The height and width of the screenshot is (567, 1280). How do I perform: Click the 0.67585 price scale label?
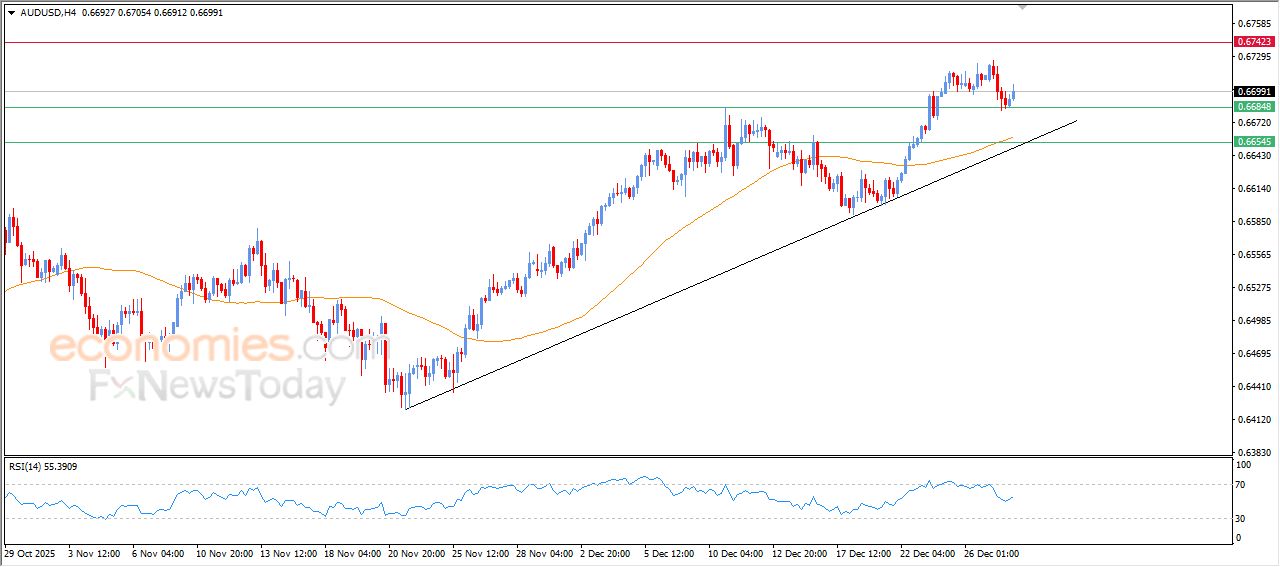(x=1253, y=23)
